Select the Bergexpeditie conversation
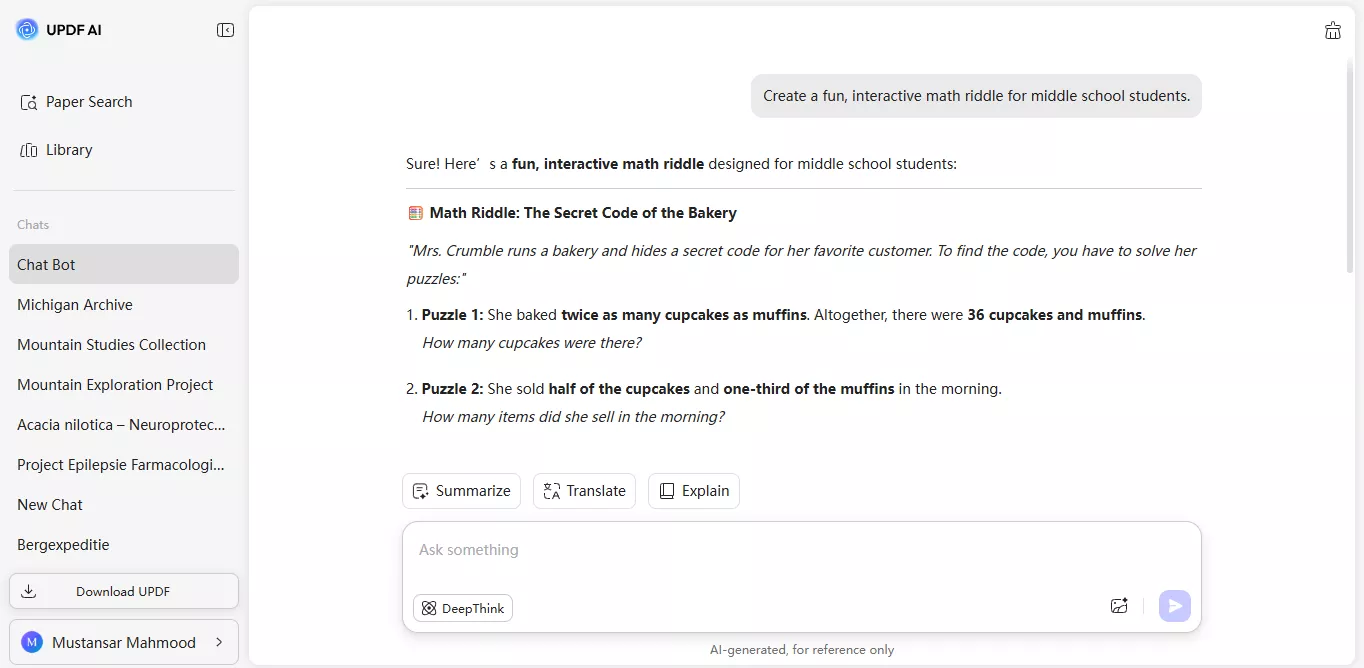 point(62,544)
